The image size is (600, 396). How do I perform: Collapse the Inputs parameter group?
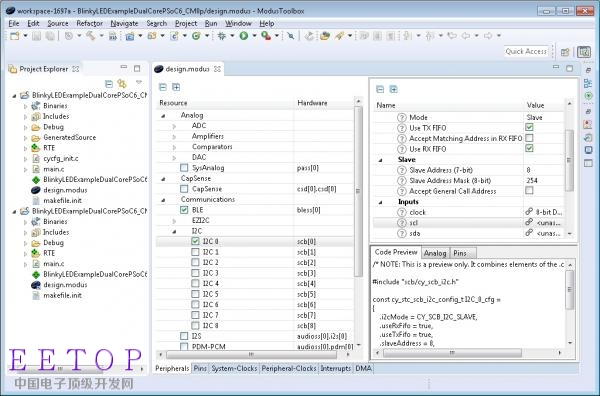point(380,202)
